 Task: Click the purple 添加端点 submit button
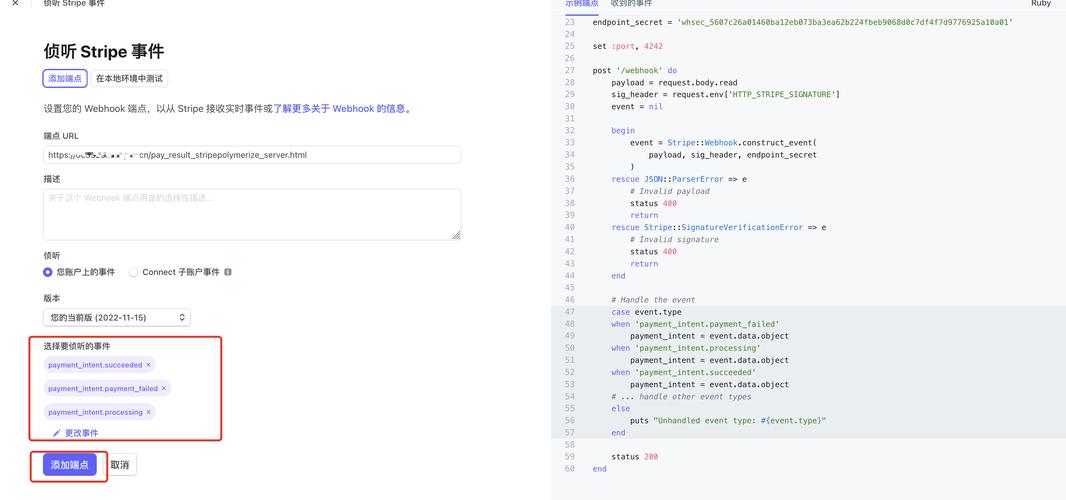70,465
